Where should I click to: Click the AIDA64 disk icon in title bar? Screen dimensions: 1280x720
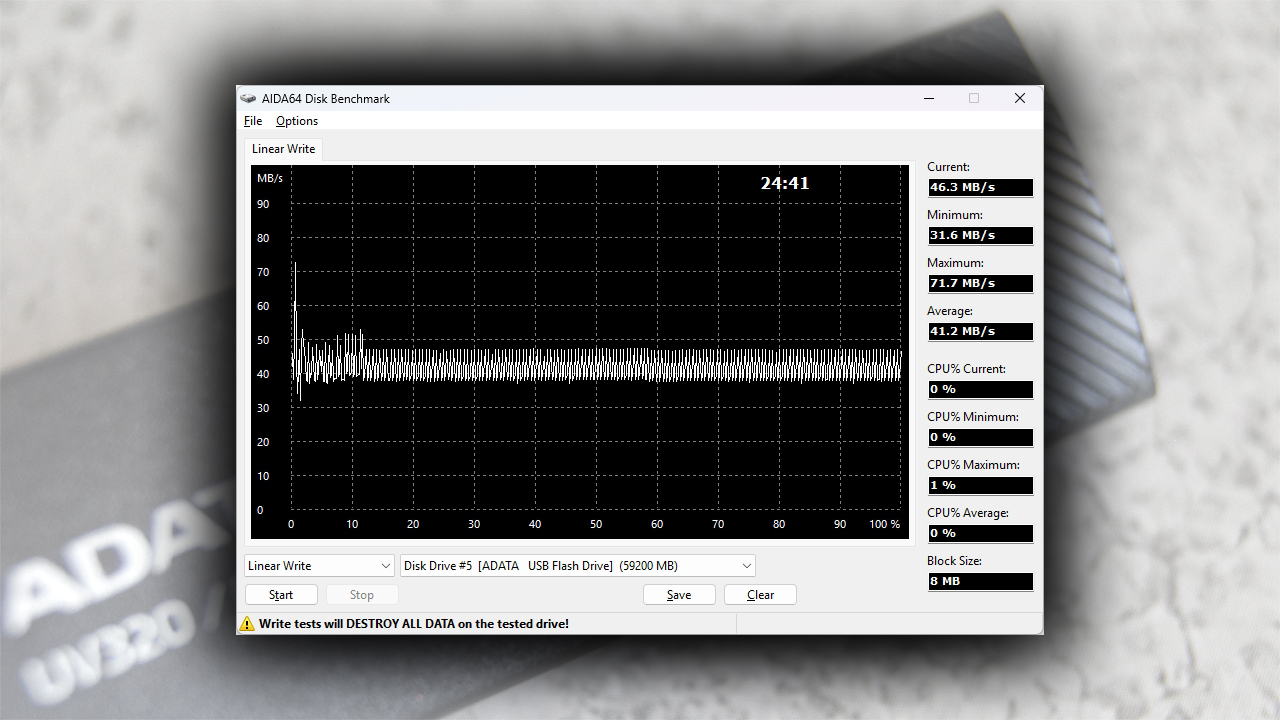pyautogui.click(x=248, y=98)
